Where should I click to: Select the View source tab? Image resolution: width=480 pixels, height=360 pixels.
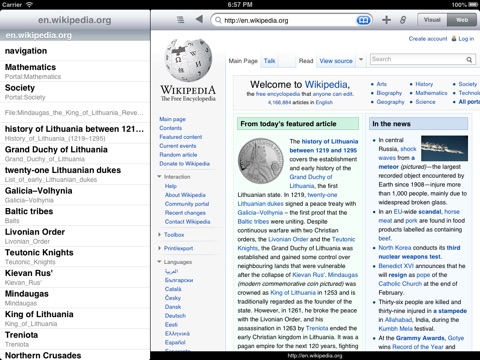coord(336,61)
